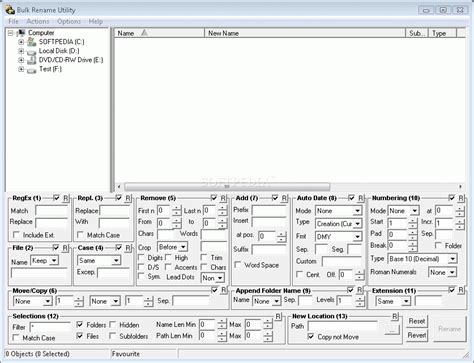Click the sort arrow in the Name column header
Image resolution: width=474 pixels, height=363 pixels.
pos(144,33)
